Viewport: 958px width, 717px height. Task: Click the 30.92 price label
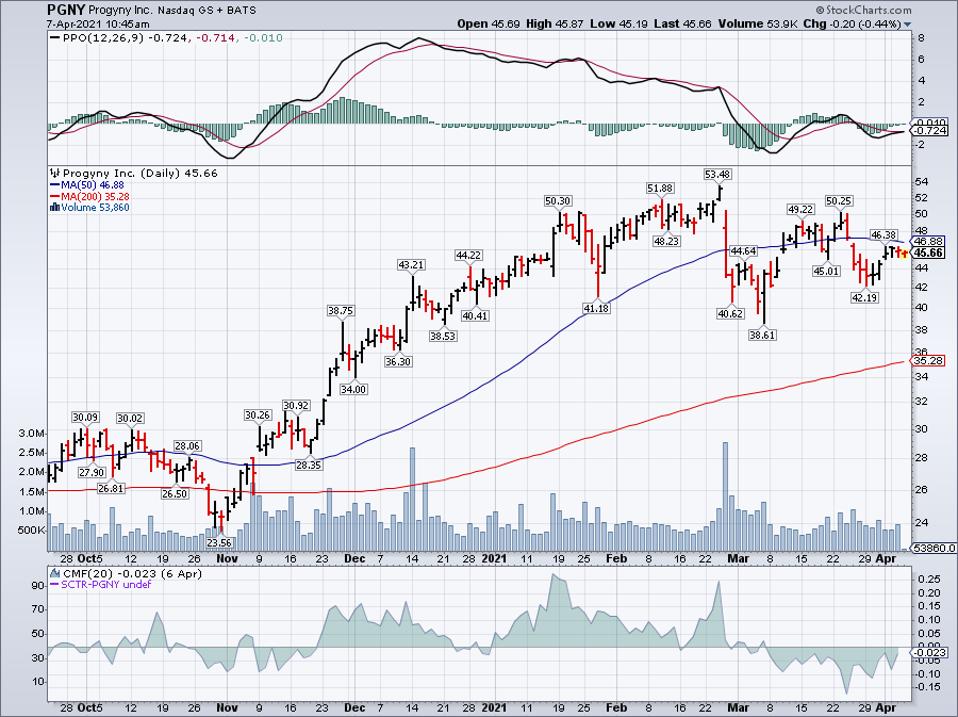coord(296,406)
